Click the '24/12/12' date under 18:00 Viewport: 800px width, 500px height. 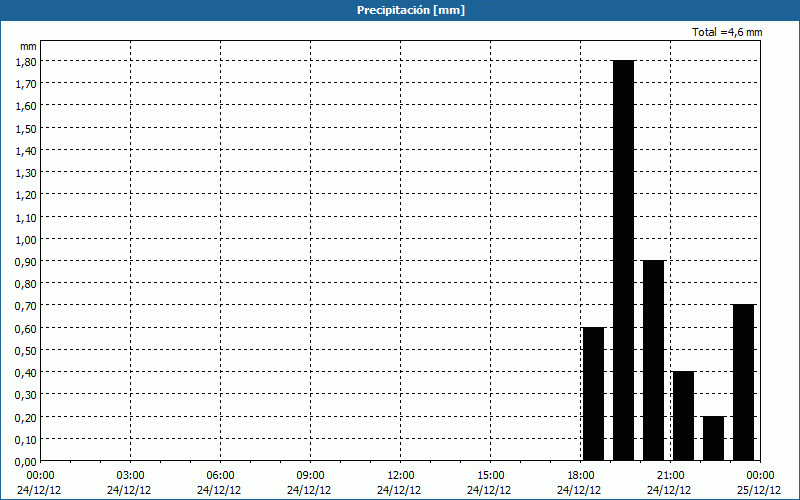579,490
